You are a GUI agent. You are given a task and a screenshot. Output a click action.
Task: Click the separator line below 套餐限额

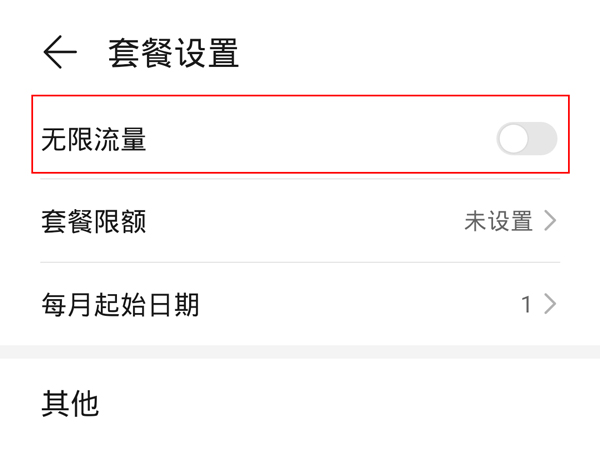[300, 263]
